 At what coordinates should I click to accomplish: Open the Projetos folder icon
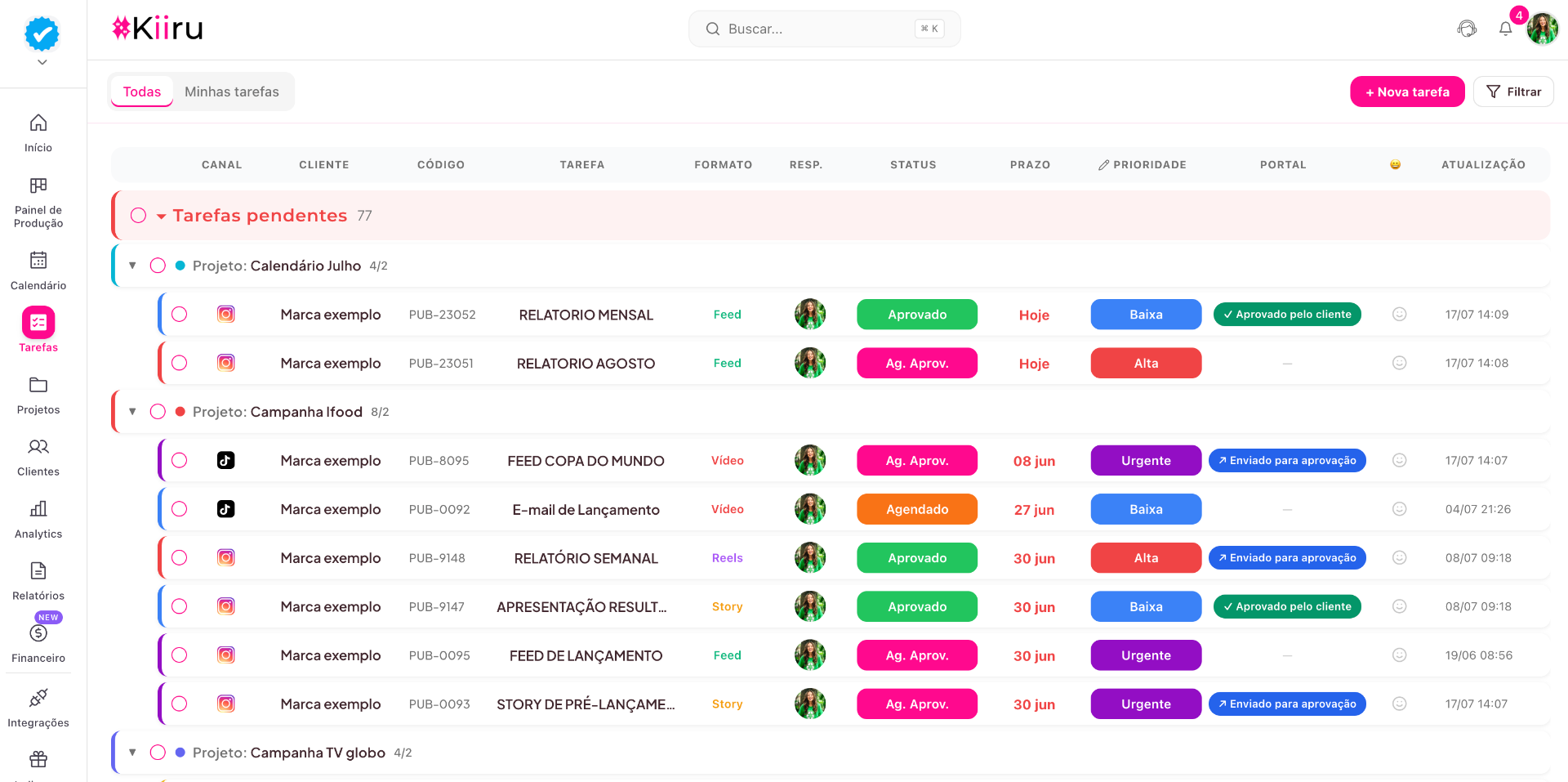click(x=38, y=385)
